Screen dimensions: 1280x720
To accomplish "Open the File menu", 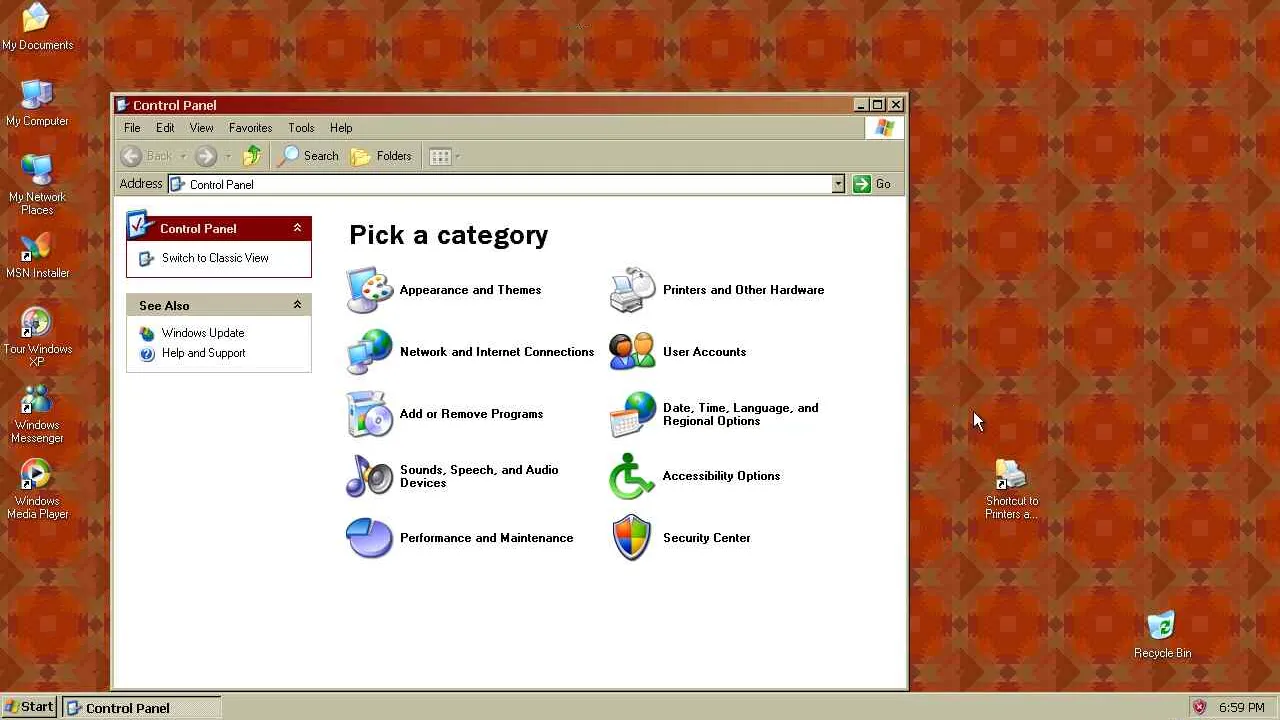I will (x=132, y=128).
